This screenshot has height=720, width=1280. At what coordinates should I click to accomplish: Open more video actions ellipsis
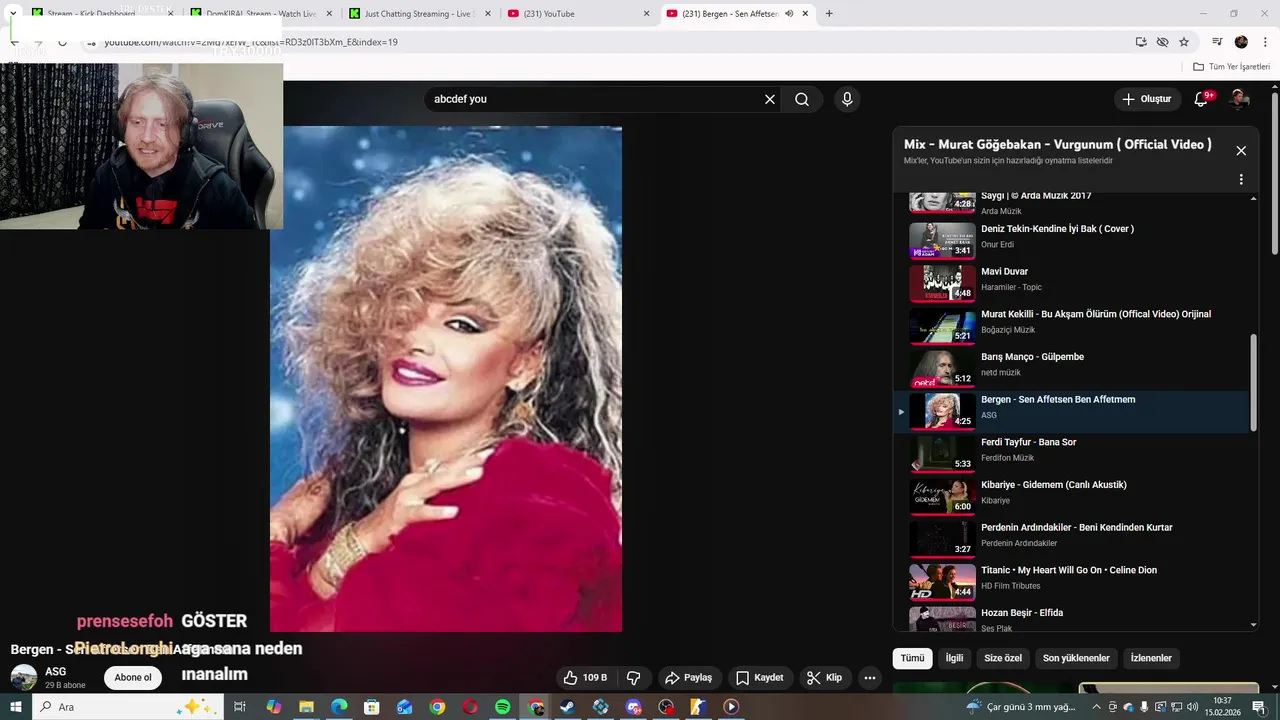[x=870, y=677]
